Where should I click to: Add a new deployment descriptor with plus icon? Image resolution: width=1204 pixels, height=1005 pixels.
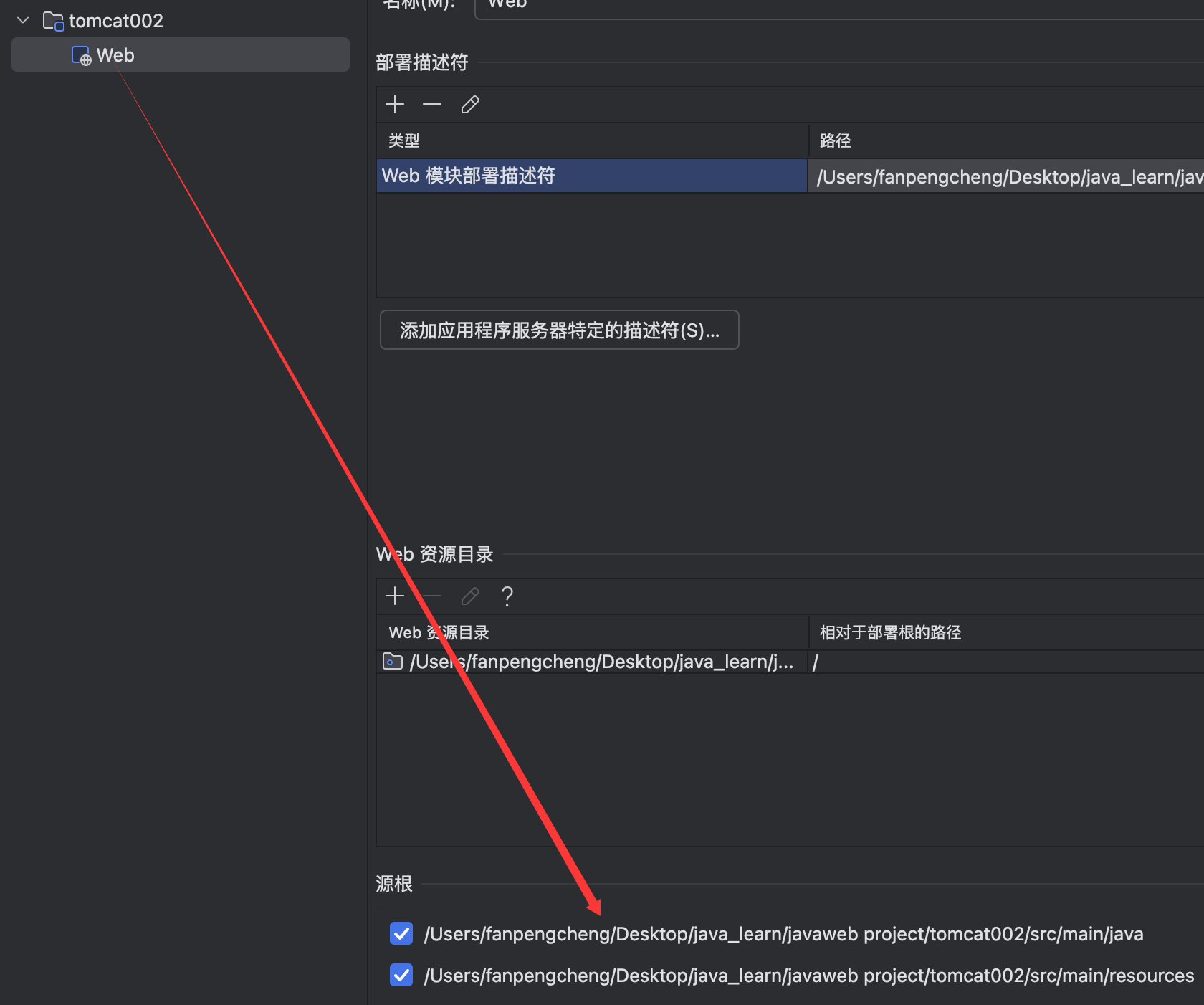[x=395, y=105]
